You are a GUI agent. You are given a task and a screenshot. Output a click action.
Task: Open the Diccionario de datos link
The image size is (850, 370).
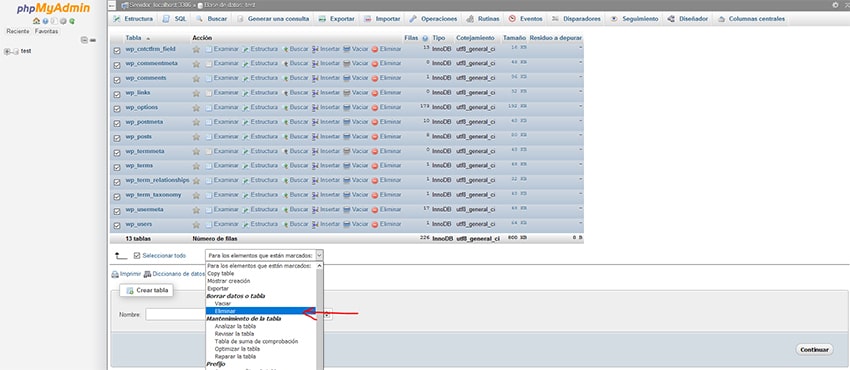175,274
